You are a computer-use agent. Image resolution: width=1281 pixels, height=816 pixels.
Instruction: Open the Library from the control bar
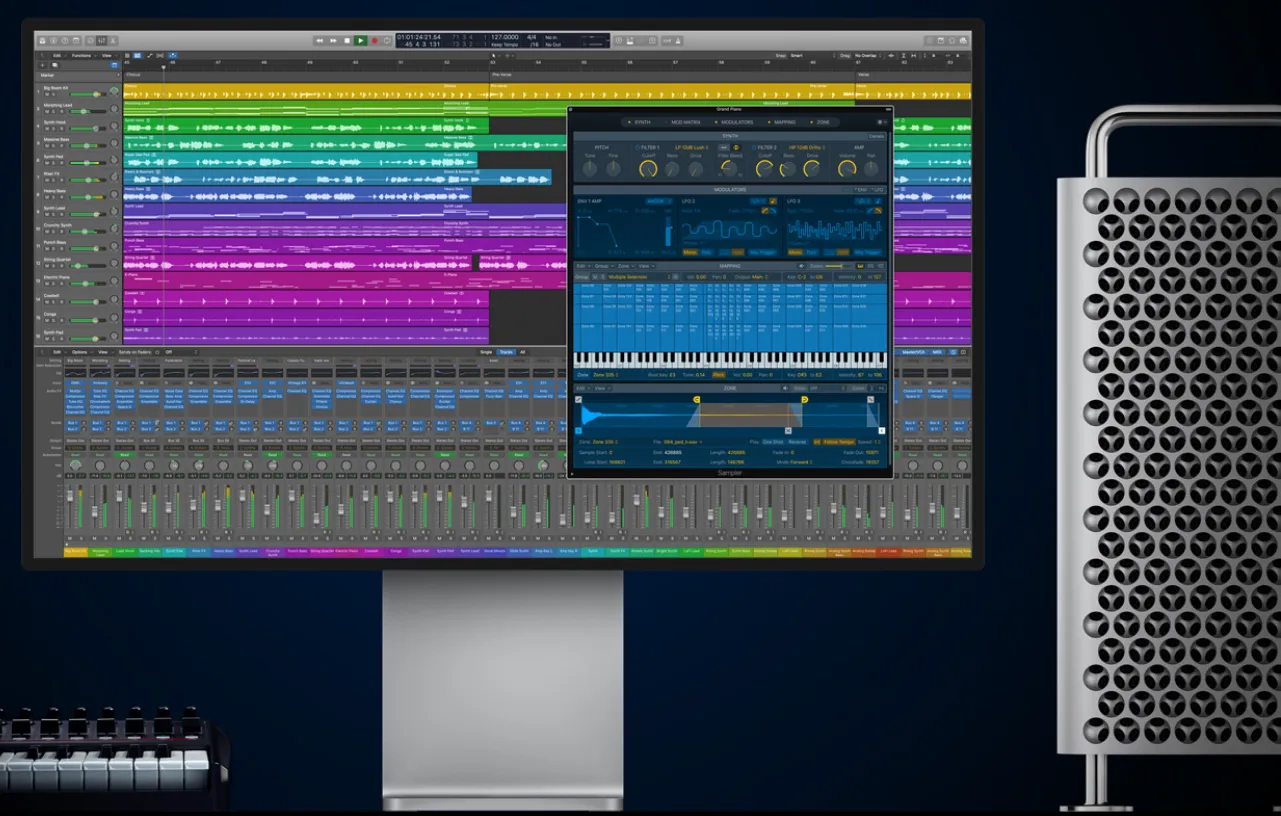(x=42, y=40)
